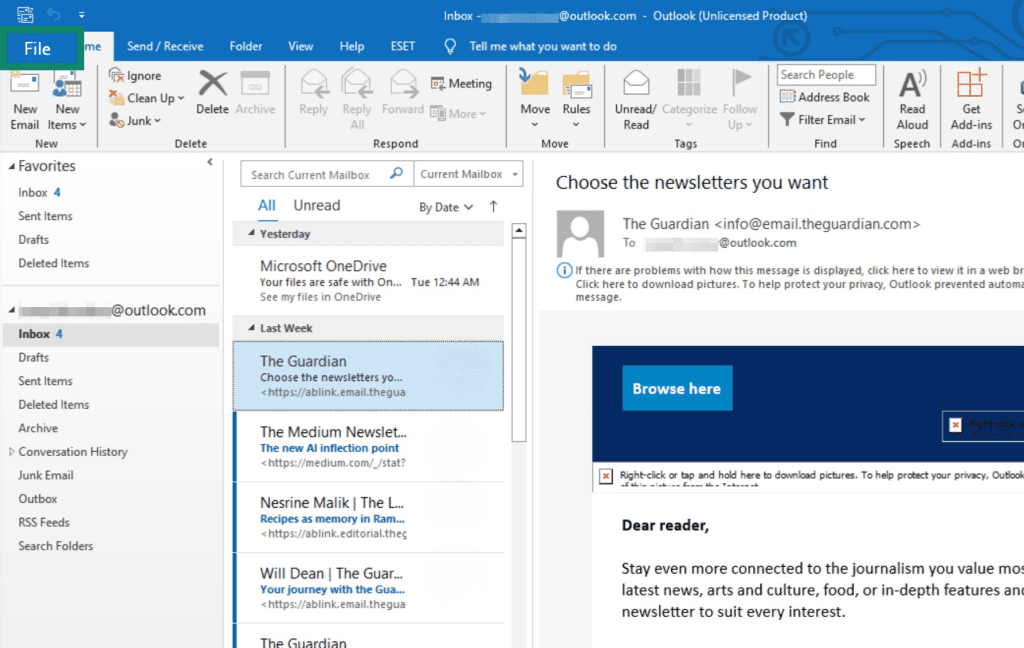Collapse the Favorites section
Viewport: 1024px width, 648px height.
(11, 167)
